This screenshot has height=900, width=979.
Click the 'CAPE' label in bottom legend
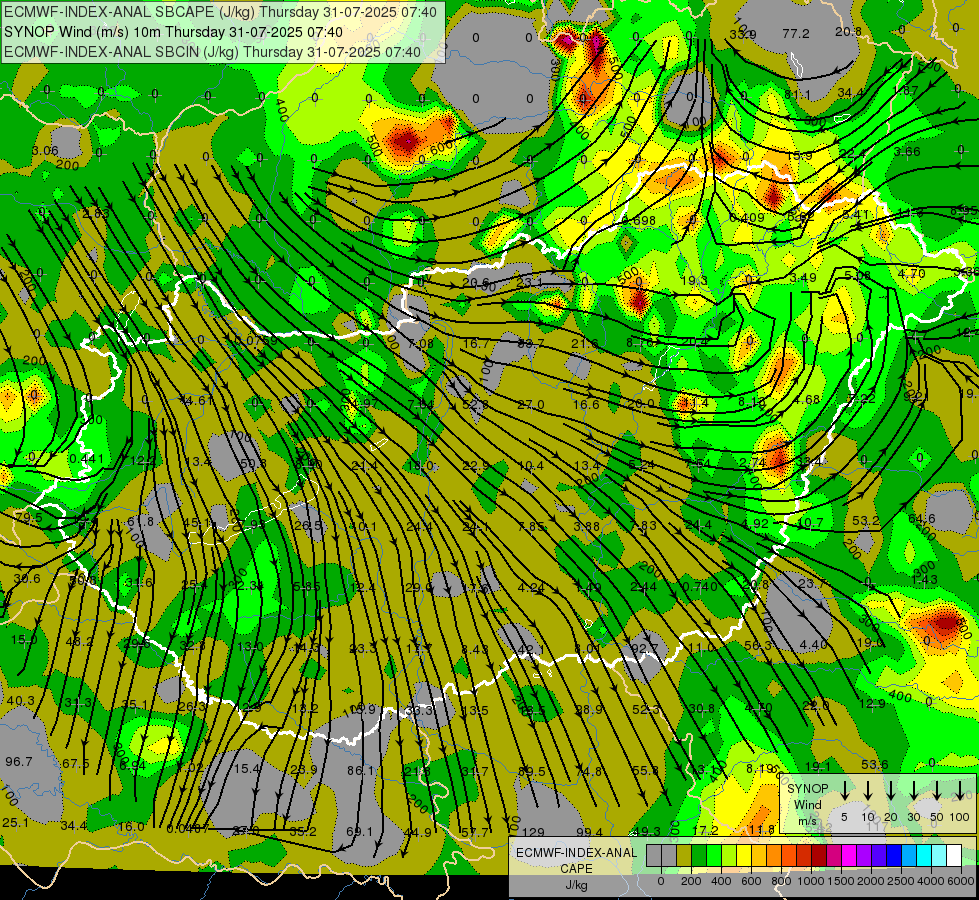[x=576, y=869]
